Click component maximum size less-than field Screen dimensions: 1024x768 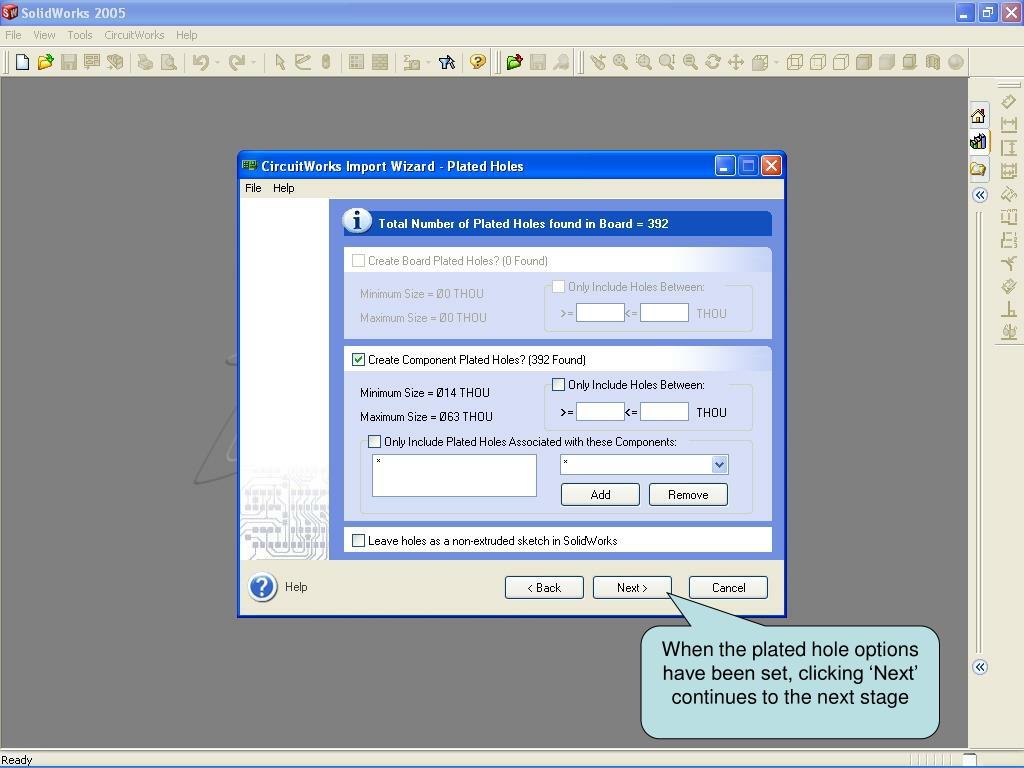click(664, 411)
